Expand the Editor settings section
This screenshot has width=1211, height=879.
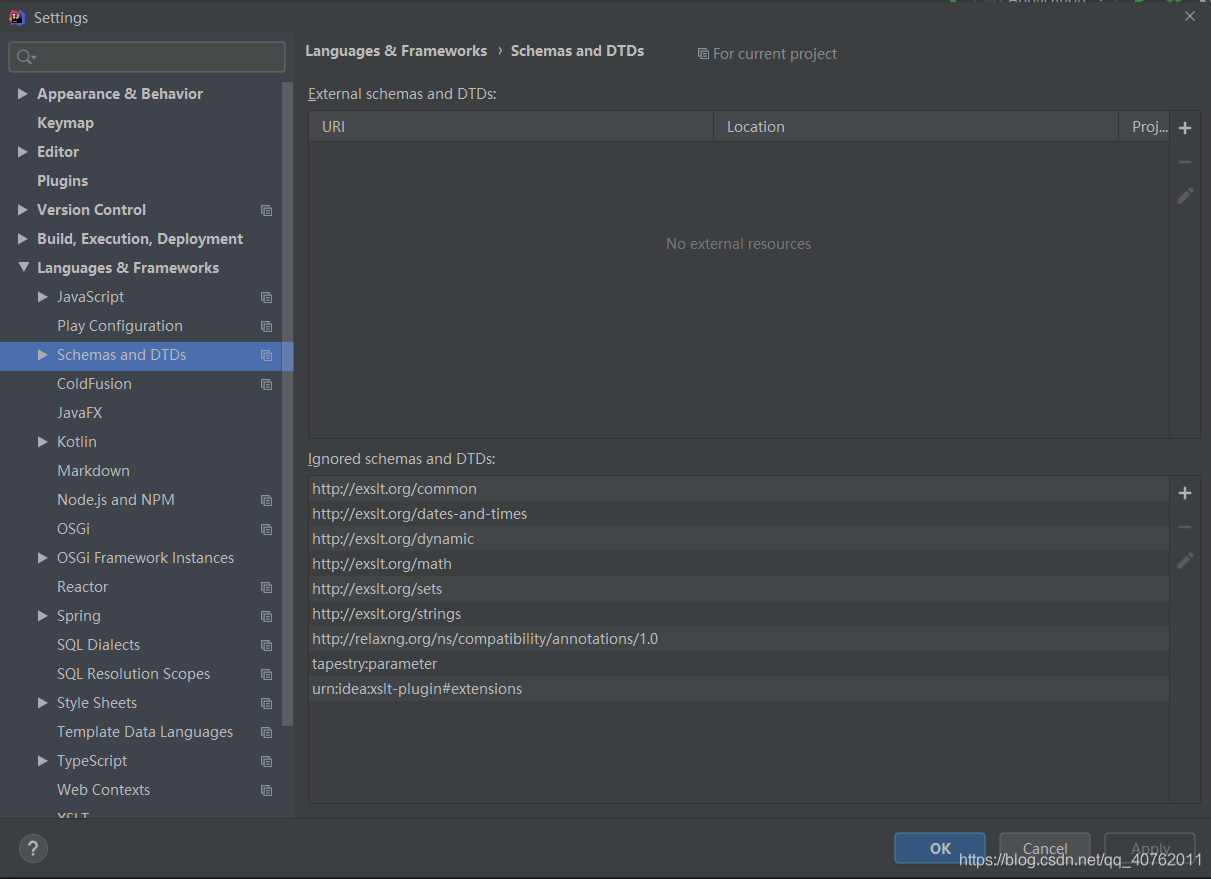[x=23, y=152]
